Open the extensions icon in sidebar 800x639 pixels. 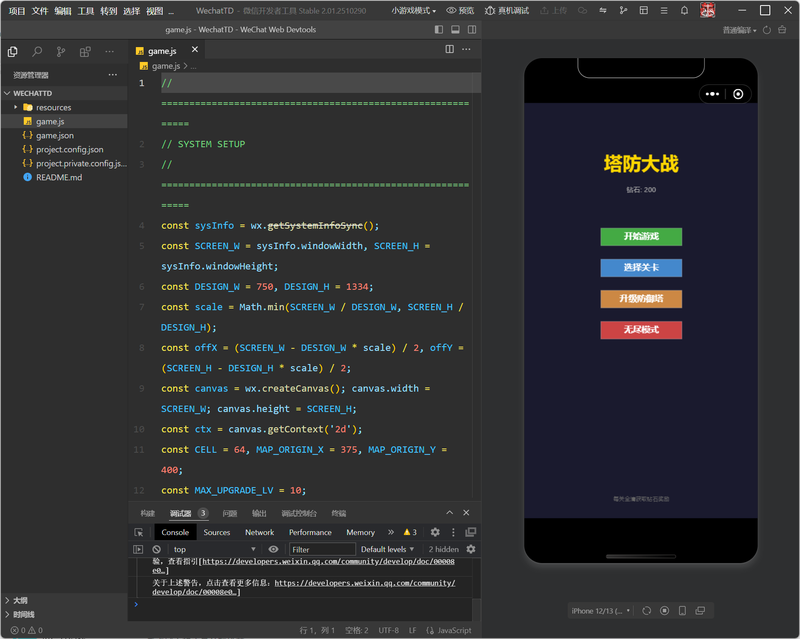(x=85, y=52)
